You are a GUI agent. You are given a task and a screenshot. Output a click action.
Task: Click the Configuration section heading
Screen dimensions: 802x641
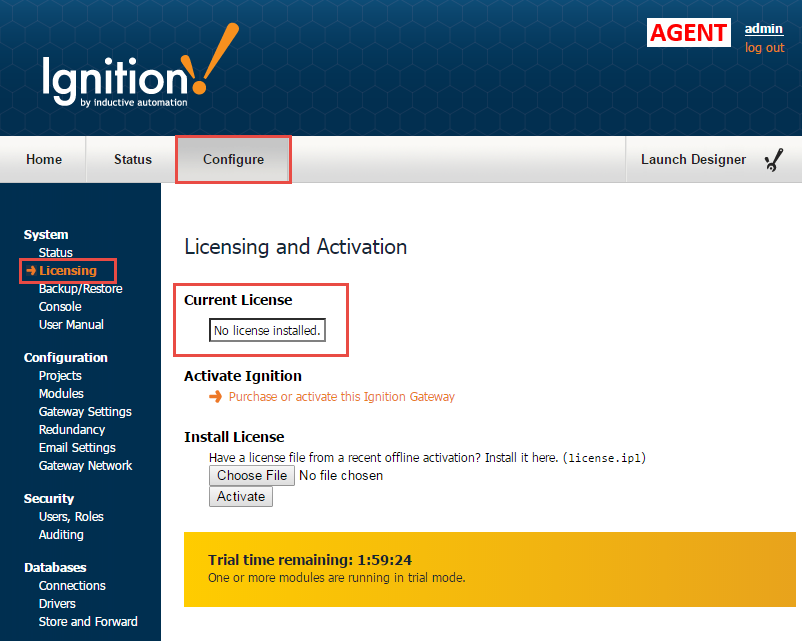tap(66, 358)
